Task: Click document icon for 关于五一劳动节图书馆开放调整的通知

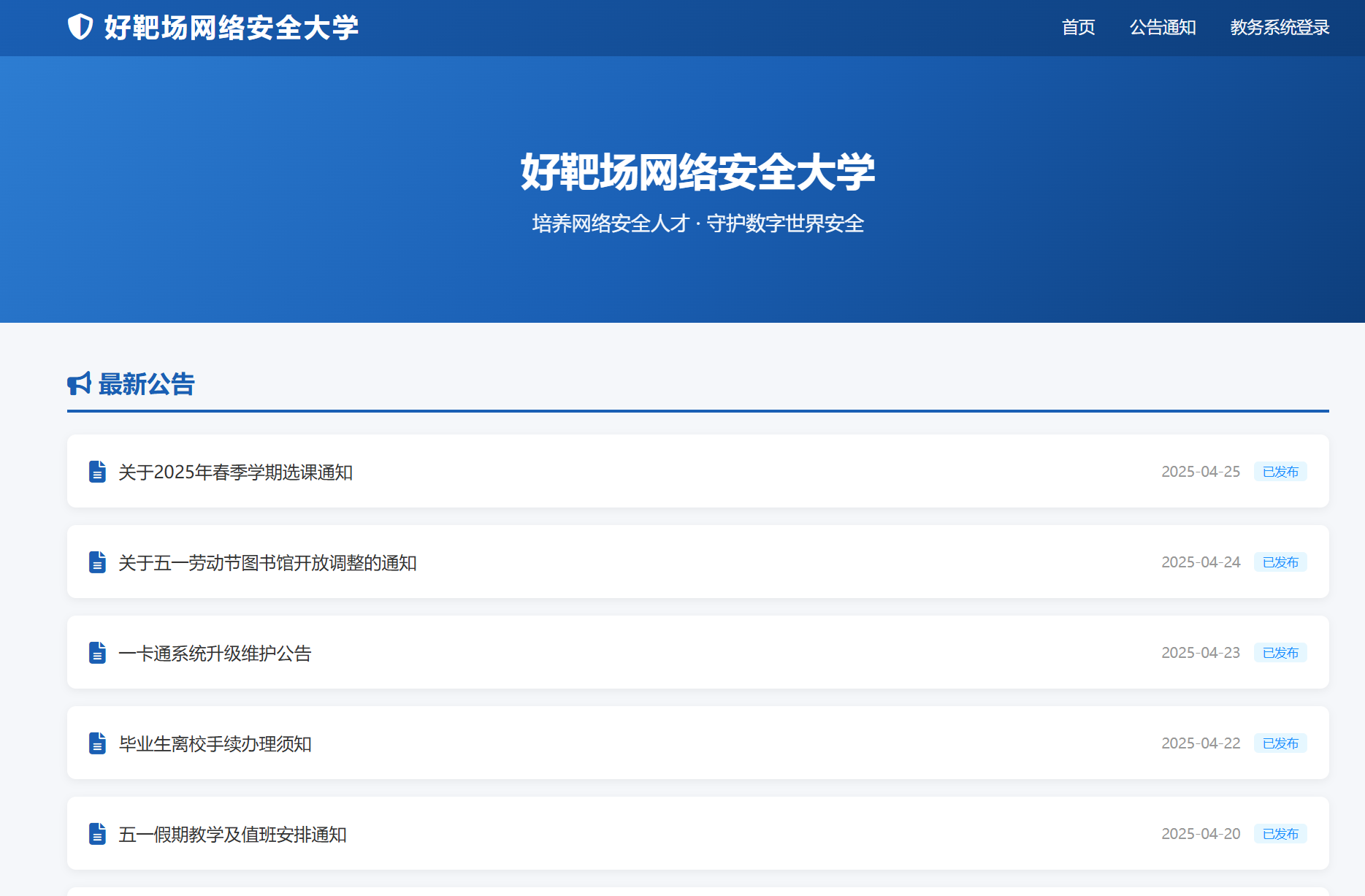Action: coord(97,562)
